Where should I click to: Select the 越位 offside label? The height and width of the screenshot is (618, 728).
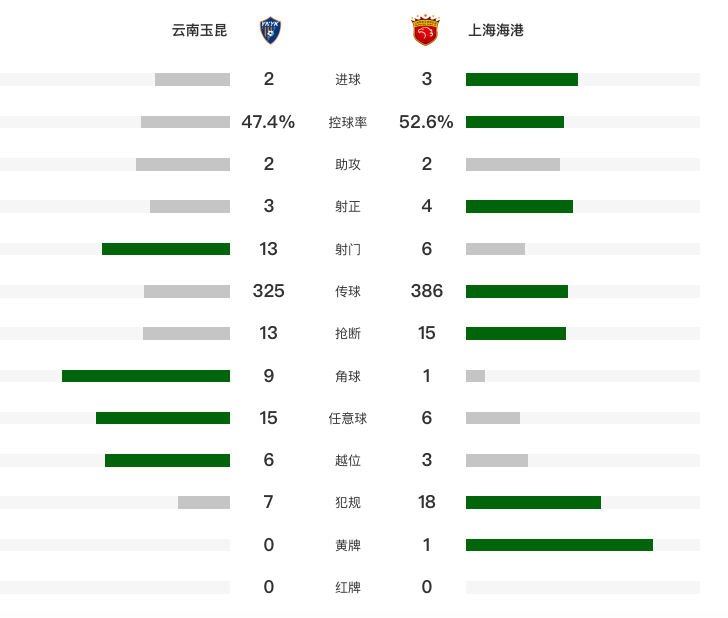pos(348,460)
